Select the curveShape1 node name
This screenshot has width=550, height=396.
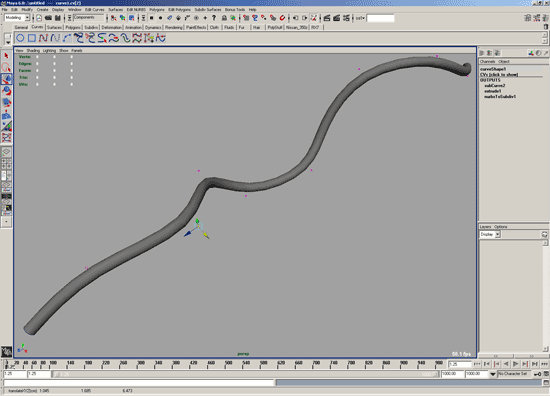click(493, 69)
